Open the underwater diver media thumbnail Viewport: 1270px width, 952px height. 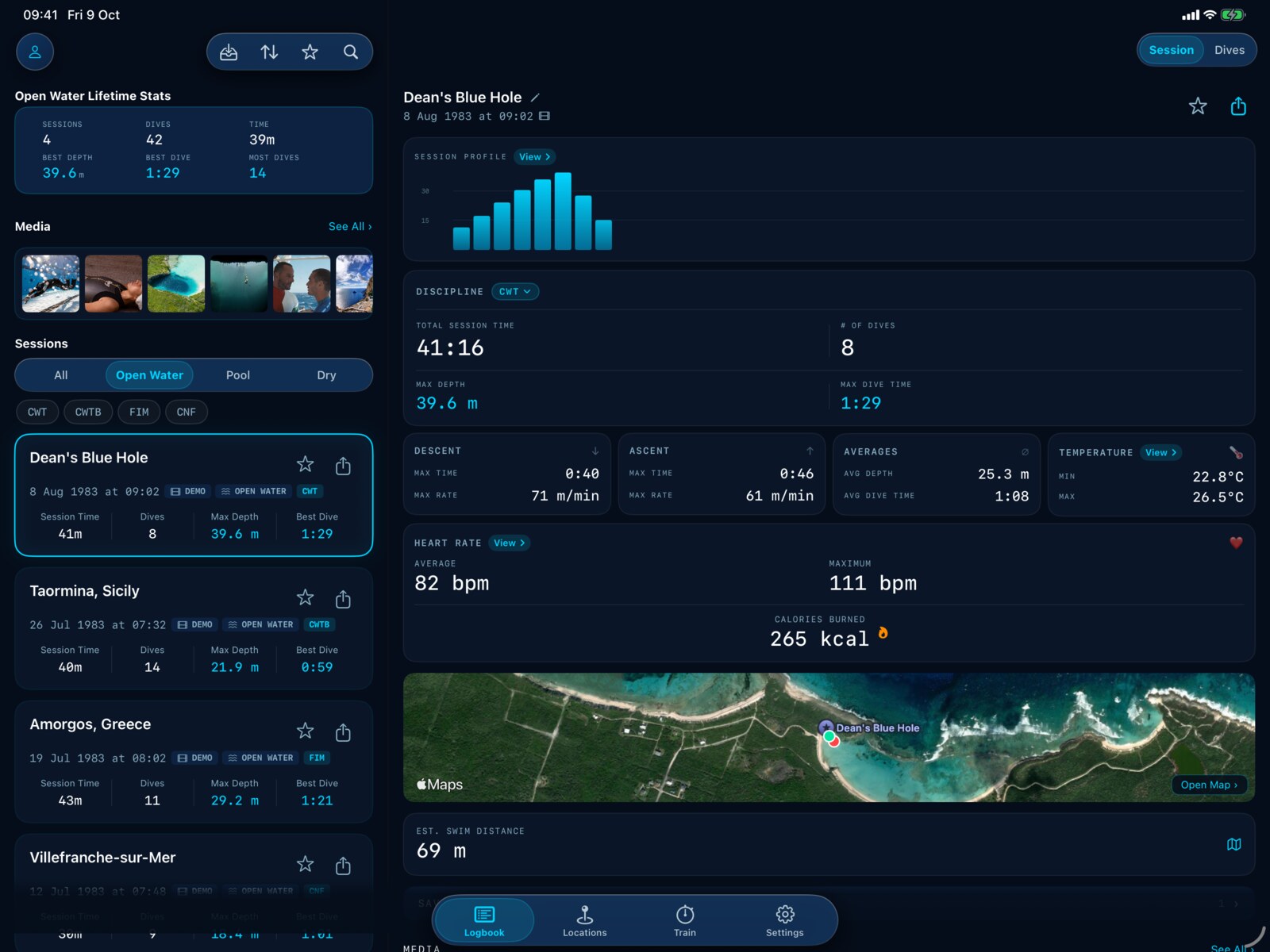(x=51, y=283)
